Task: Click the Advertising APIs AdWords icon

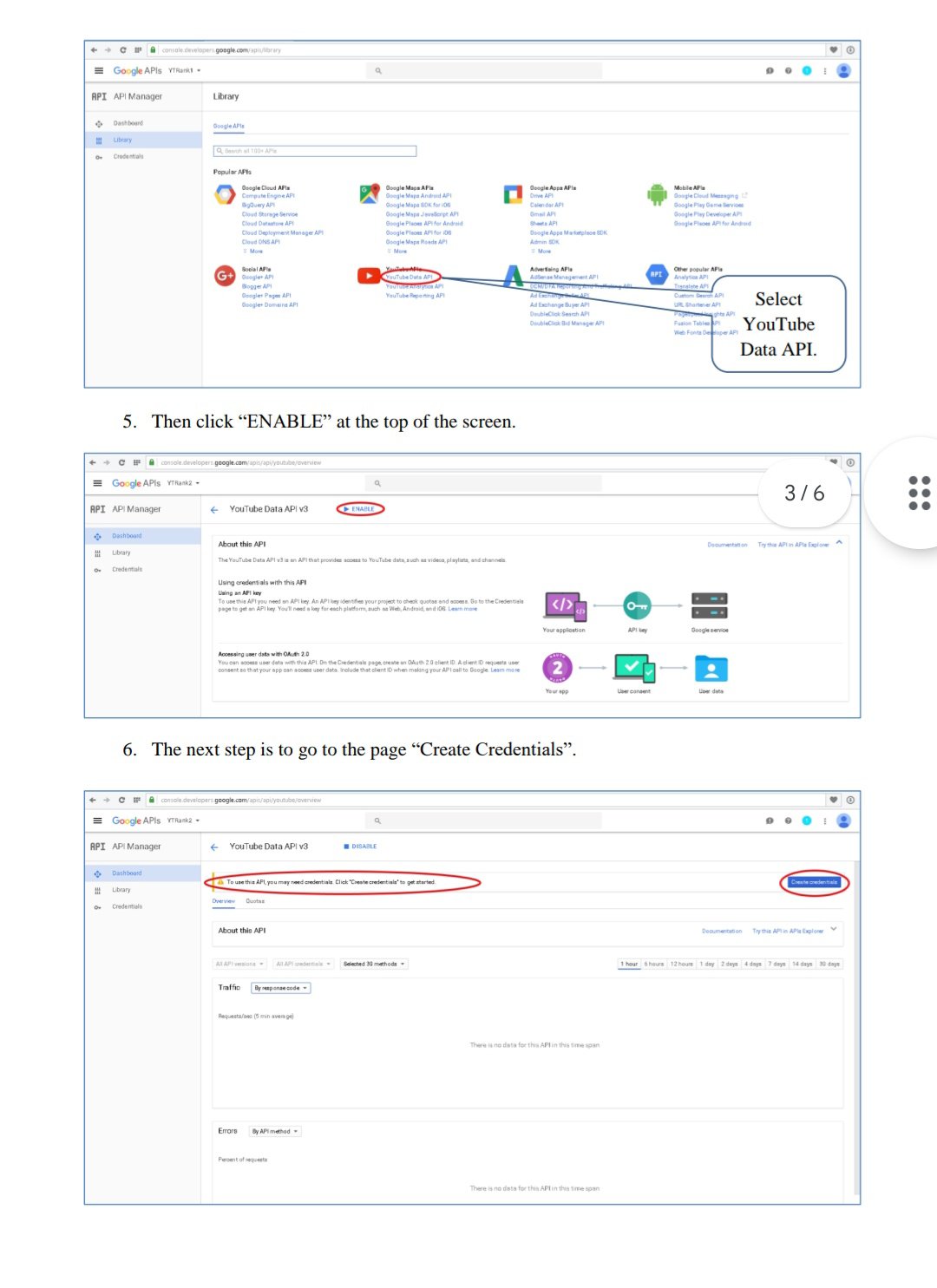Action: point(513,276)
